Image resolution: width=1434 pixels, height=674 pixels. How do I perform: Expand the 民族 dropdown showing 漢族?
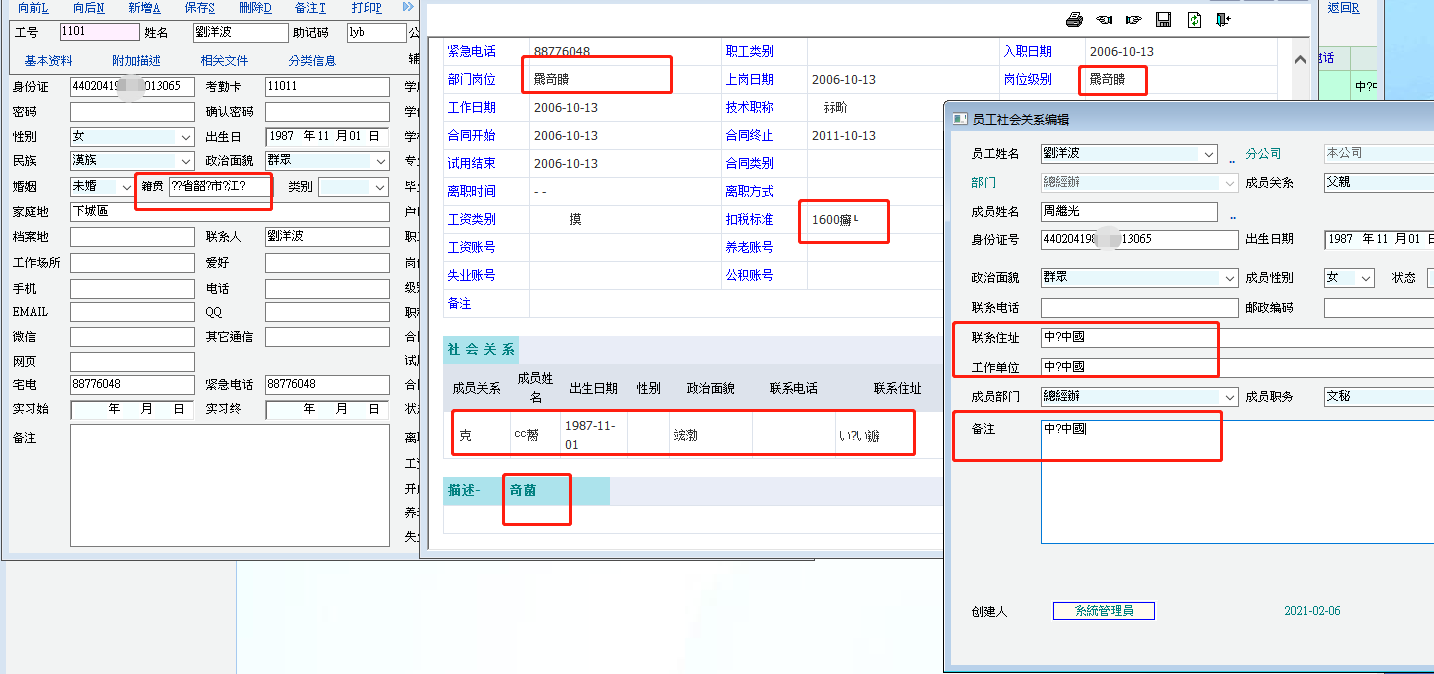[x=185, y=161]
